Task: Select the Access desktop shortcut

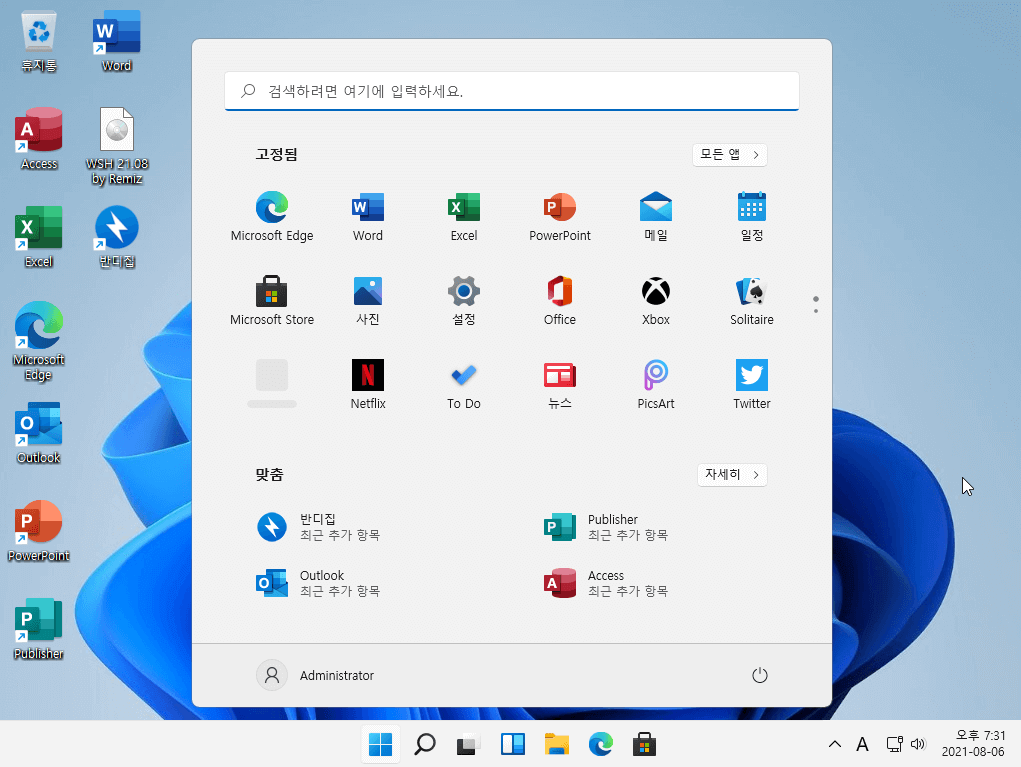Action: [x=39, y=139]
